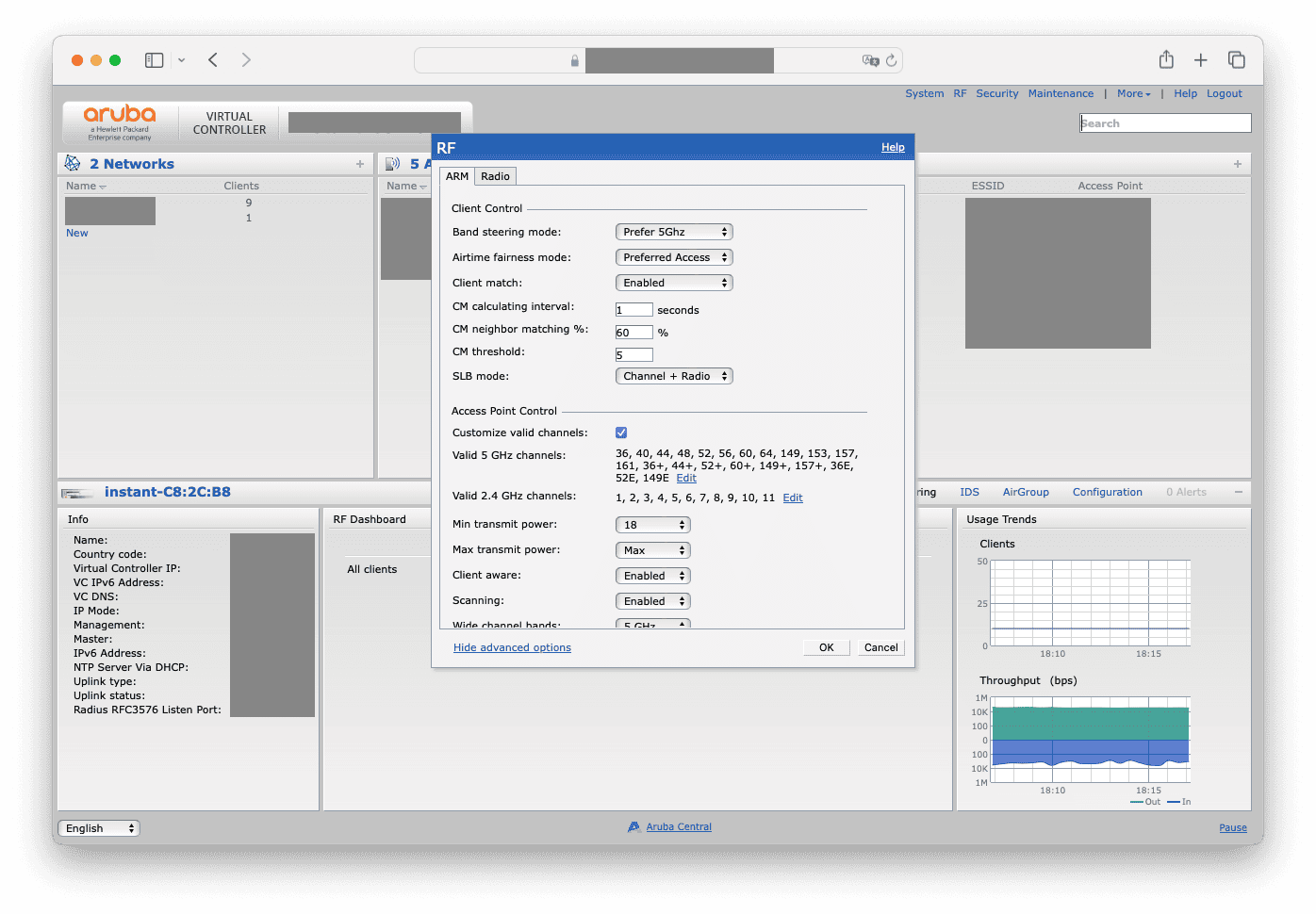Add a new network with plus icon
Image resolution: width=1316 pixels, height=914 pixels.
click(x=360, y=164)
